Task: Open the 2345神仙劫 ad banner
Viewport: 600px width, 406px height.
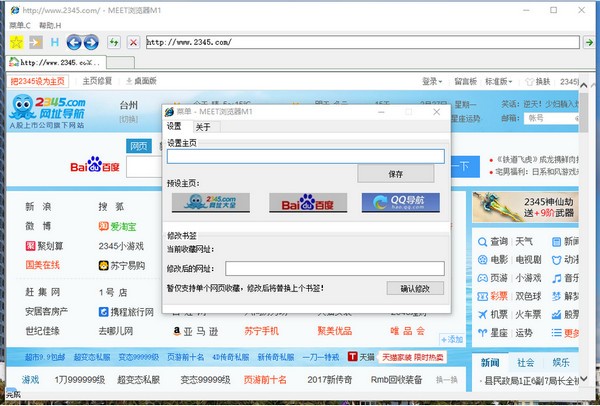Action: point(525,207)
